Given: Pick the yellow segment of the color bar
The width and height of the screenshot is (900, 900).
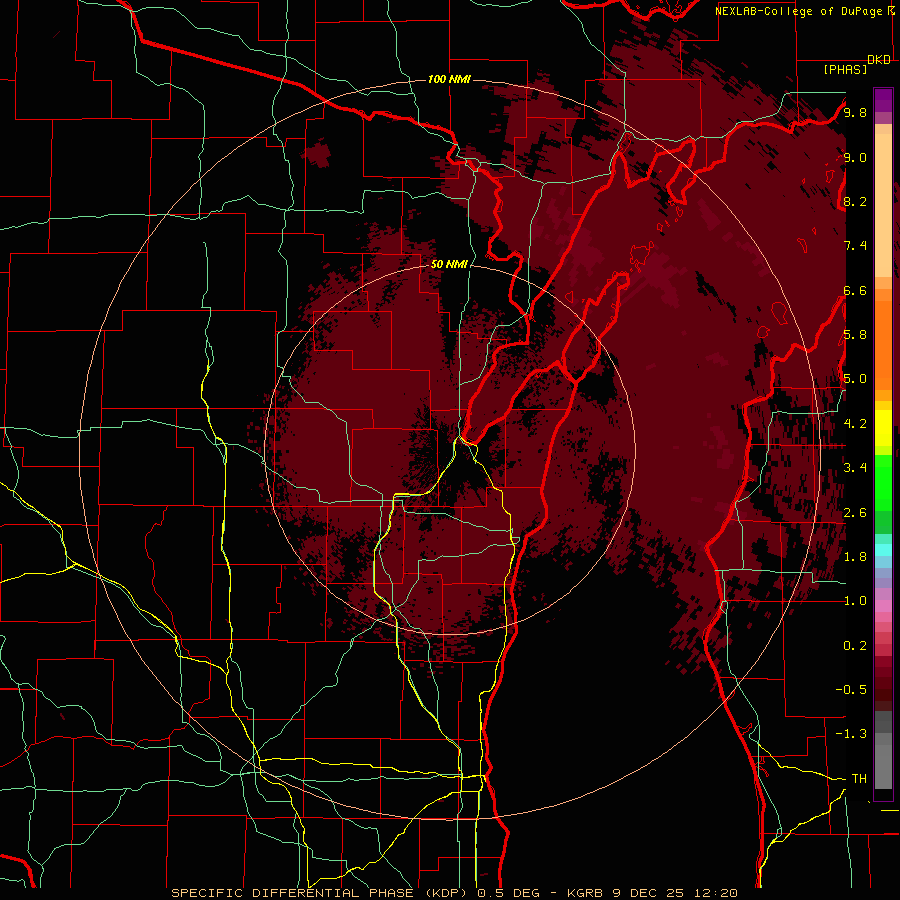Looking at the screenshot, I should click(x=883, y=428).
